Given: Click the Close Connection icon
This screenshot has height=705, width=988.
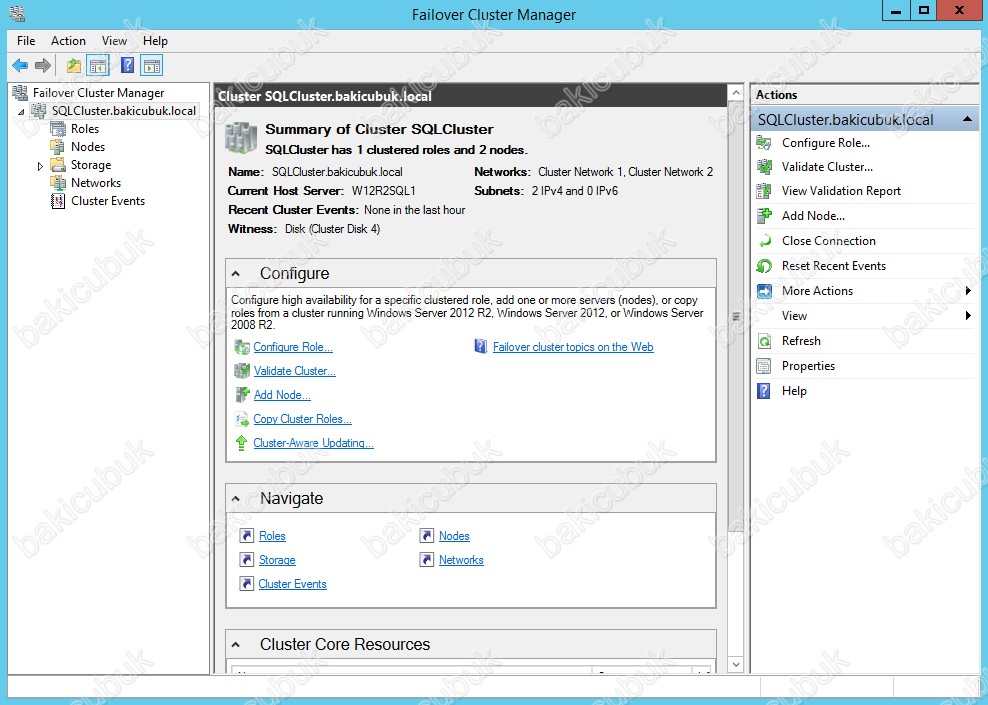Looking at the screenshot, I should pyautogui.click(x=764, y=241).
